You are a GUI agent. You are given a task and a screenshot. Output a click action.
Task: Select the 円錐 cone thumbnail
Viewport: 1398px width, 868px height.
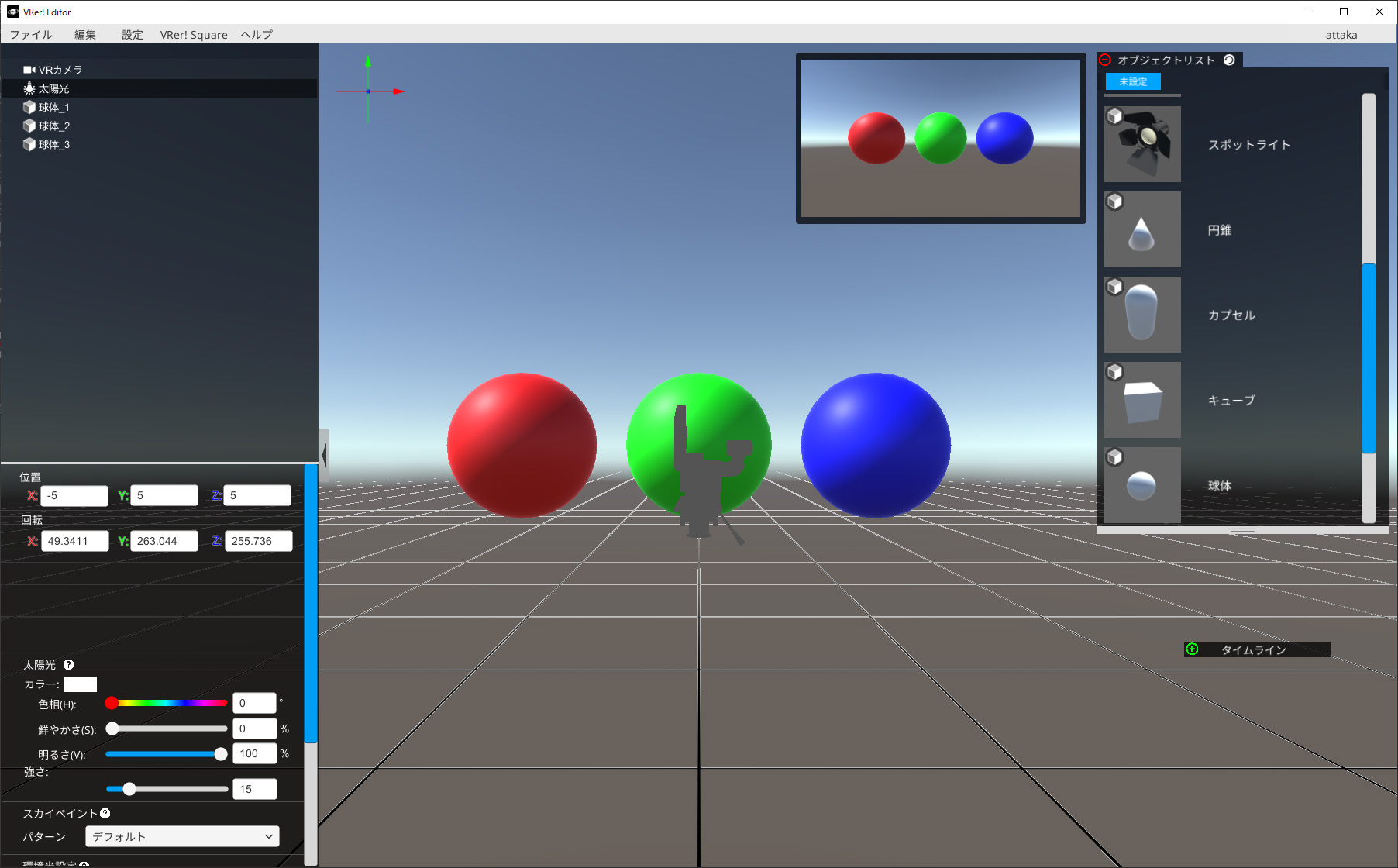[x=1142, y=229]
